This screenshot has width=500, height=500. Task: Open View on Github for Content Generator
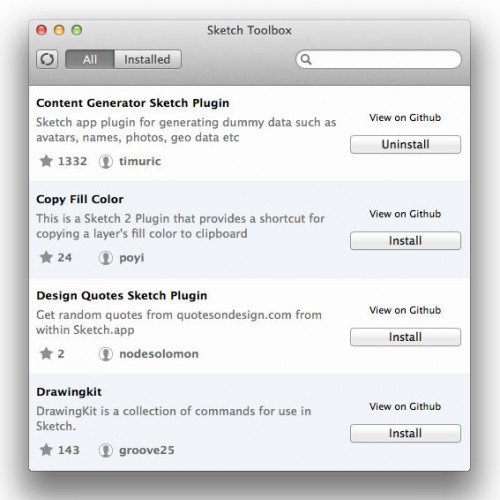coord(405,118)
